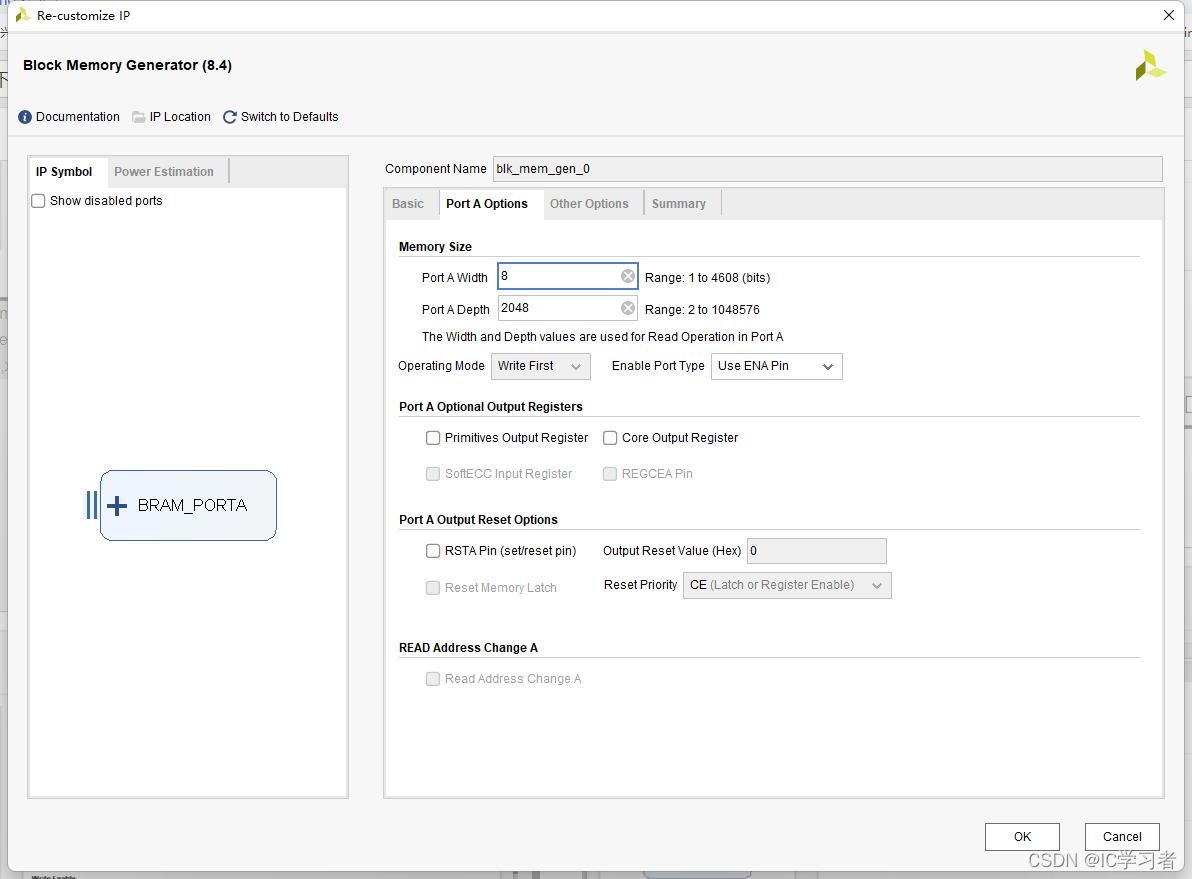Viewport: 1192px width, 879px height.
Task: Click the Switch to Defaults refresh icon
Action: coord(230,117)
